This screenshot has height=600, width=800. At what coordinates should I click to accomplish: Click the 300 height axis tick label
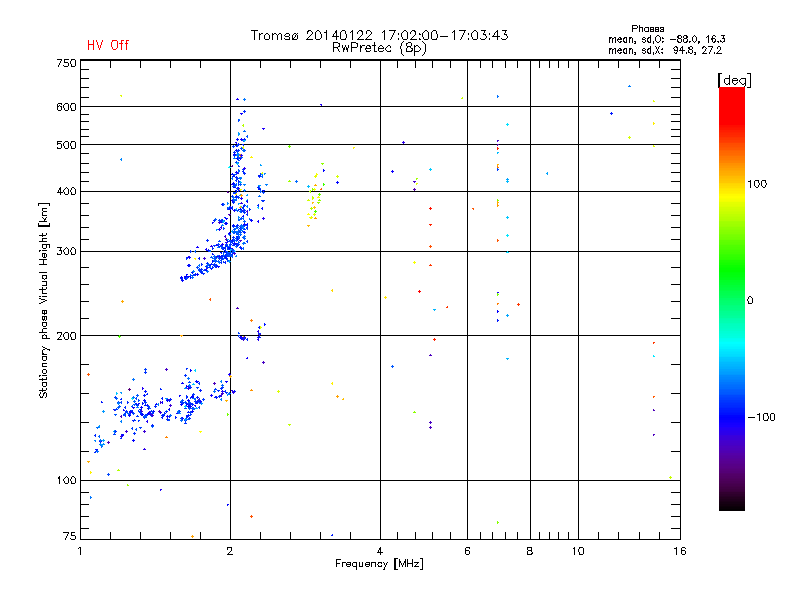(66, 251)
